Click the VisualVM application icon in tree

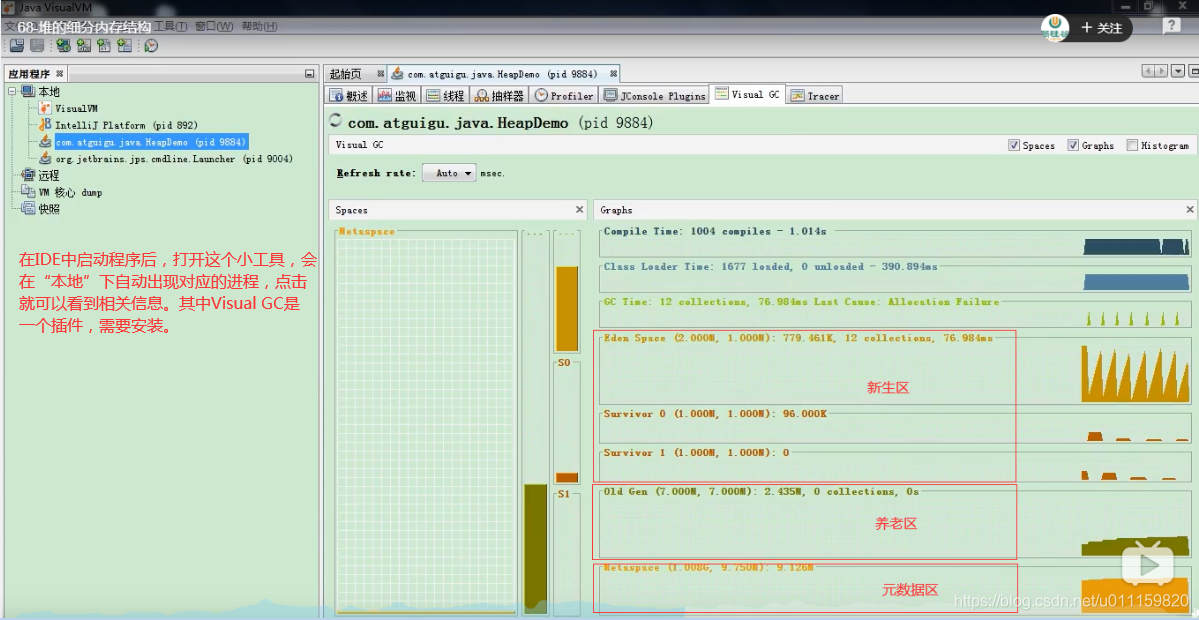45,109
